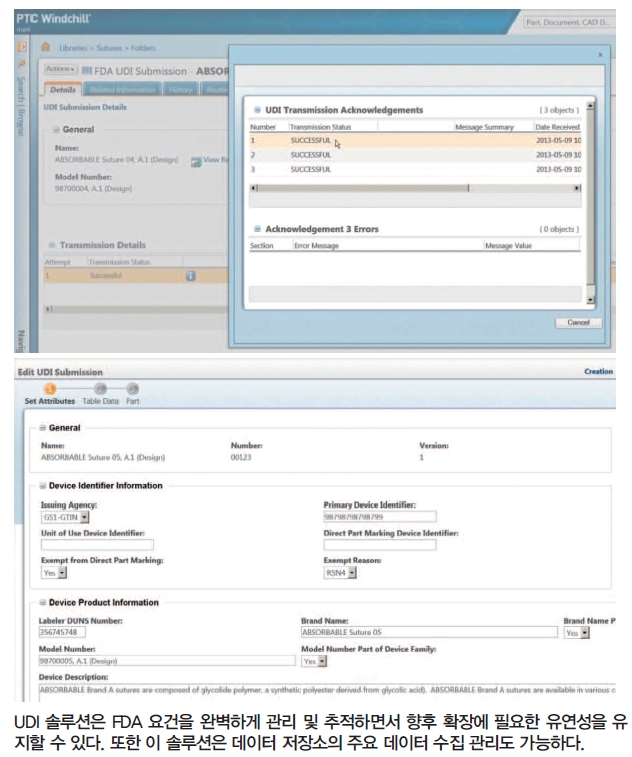Click the View icon beside suture name
Screen dimensions: 632x757
tap(196, 161)
